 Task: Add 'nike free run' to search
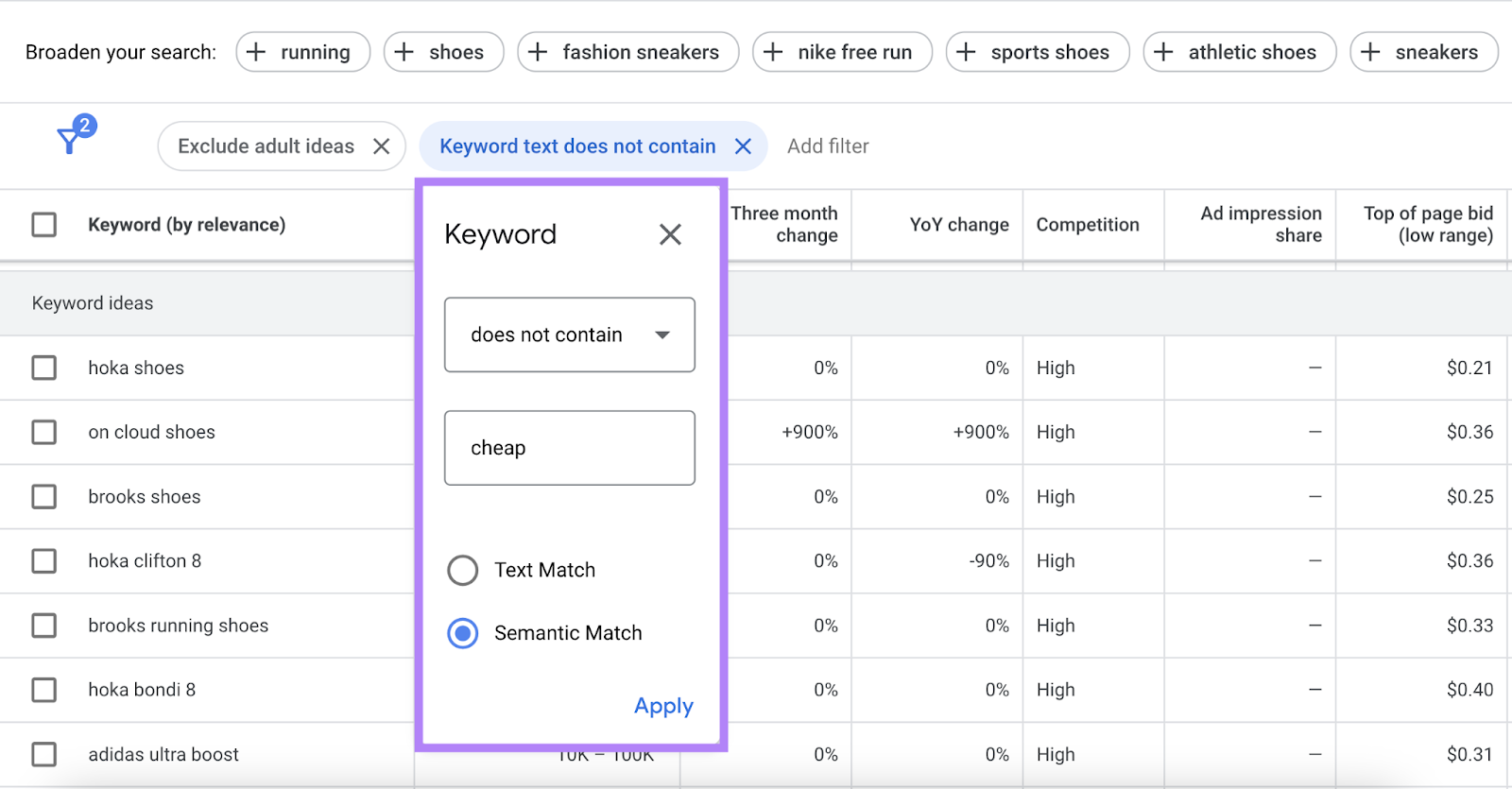point(842,52)
